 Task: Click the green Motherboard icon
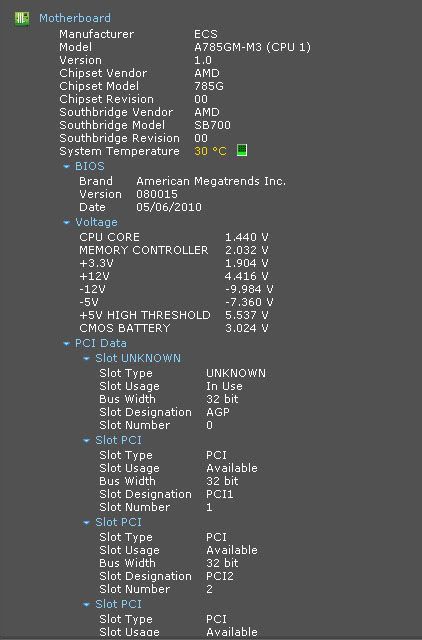[22, 18]
